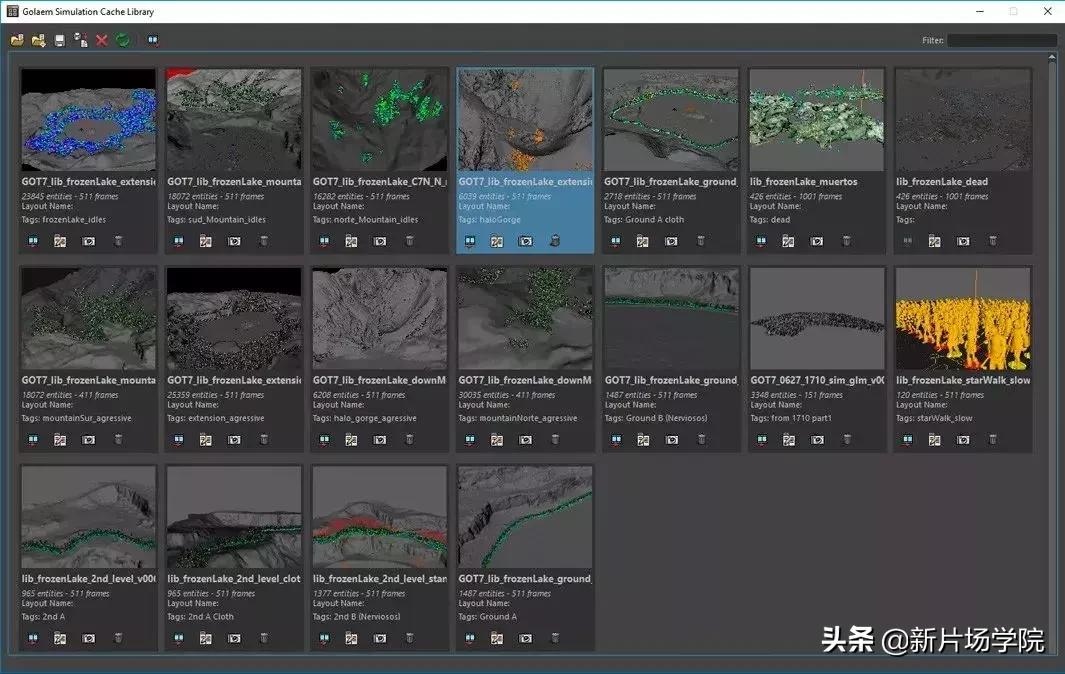This screenshot has width=1065, height=674.
Task: Click the Golaem Simulation Cache Library title bar
Action: coord(85,11)
